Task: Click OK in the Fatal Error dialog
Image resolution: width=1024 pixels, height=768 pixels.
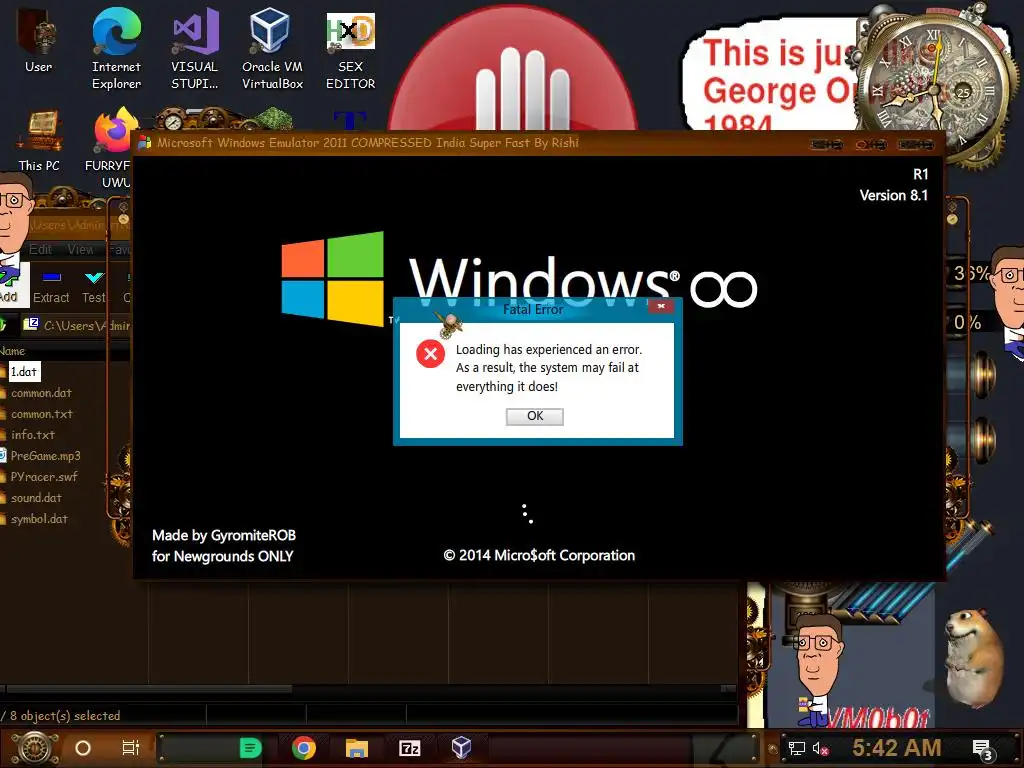Action: click(x=534, y=416)
